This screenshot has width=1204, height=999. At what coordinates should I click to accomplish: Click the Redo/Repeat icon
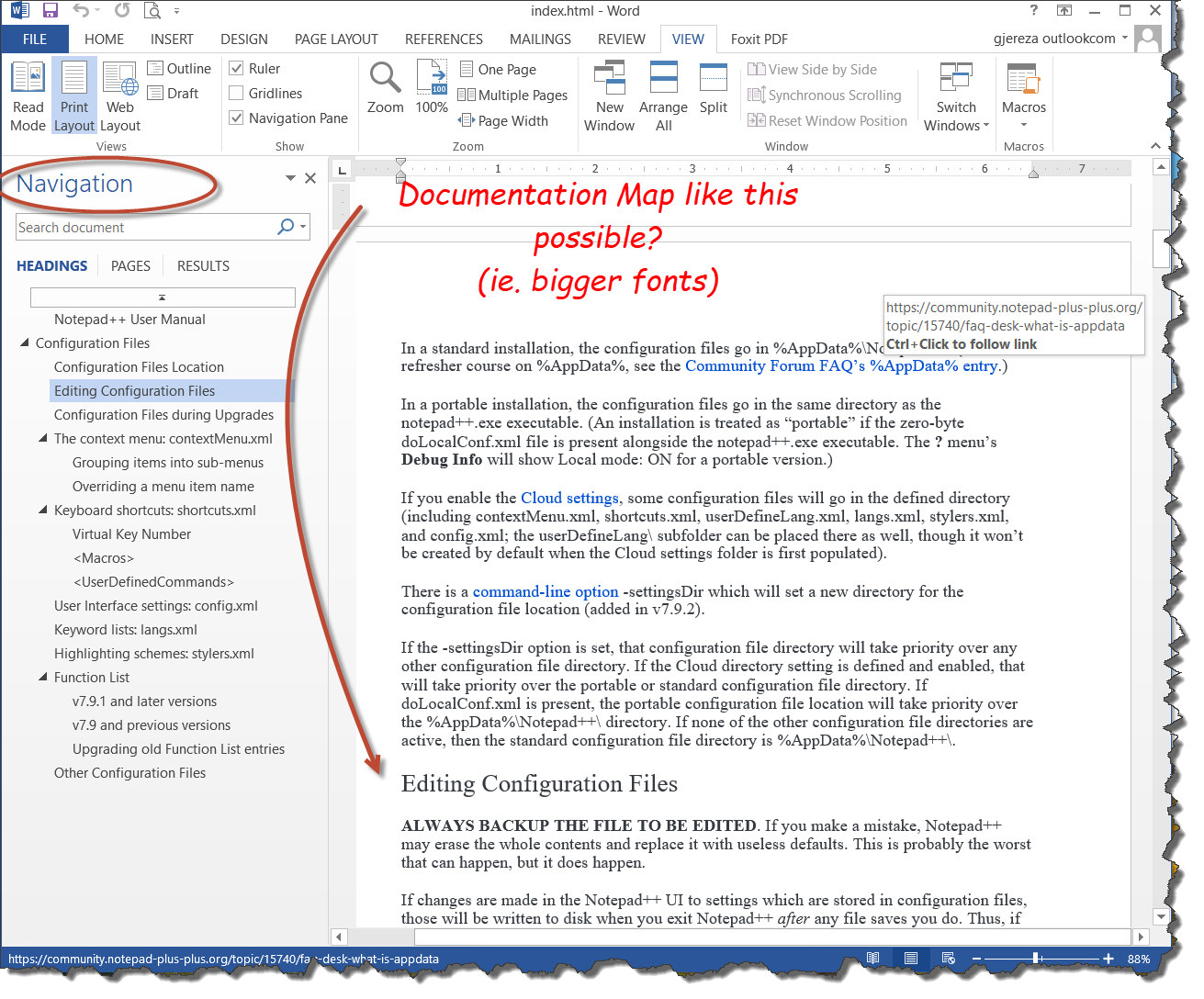(122, 11)
